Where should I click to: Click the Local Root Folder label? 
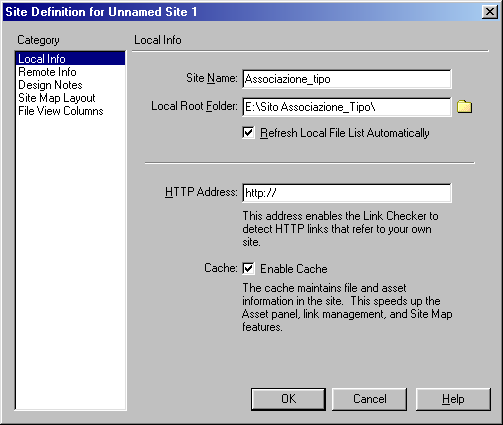[x=194, y=106]
